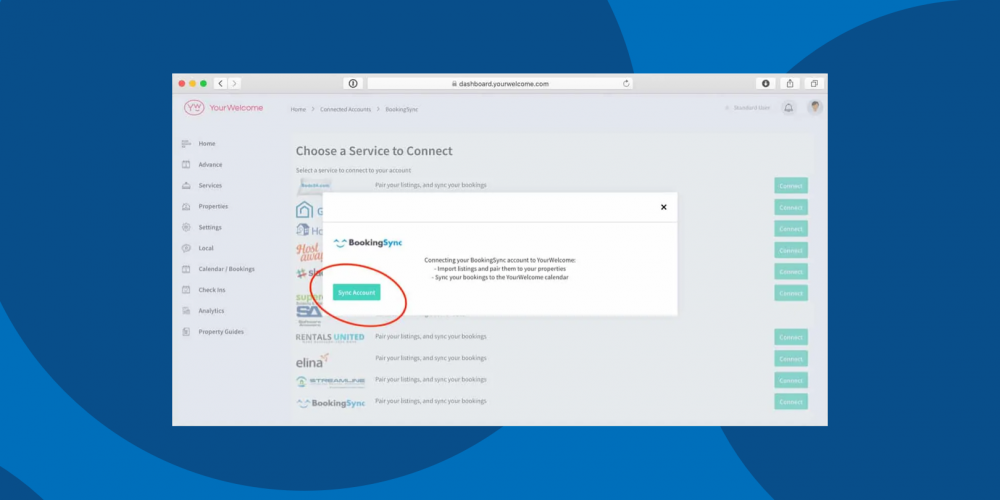Open Calendar / Bookings in the sidebar

click(x=226, y=269)
